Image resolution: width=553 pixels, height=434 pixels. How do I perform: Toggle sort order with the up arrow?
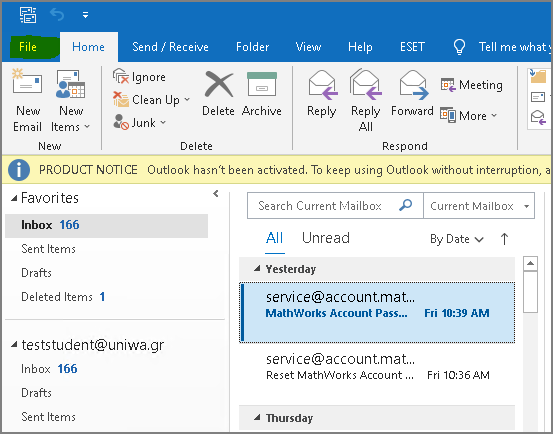click(504, 239)
